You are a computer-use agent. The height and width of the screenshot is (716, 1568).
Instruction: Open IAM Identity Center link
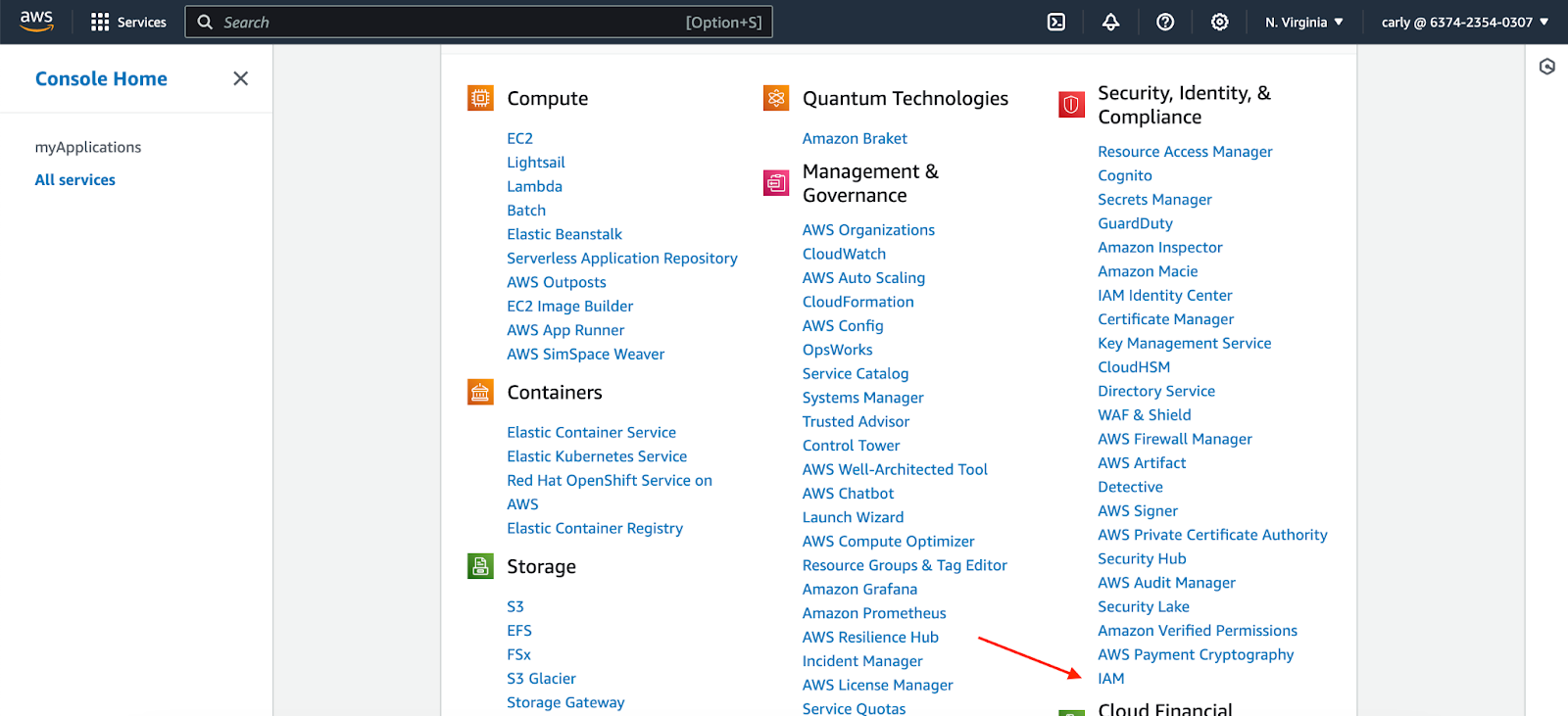[x=1165, y=296]
